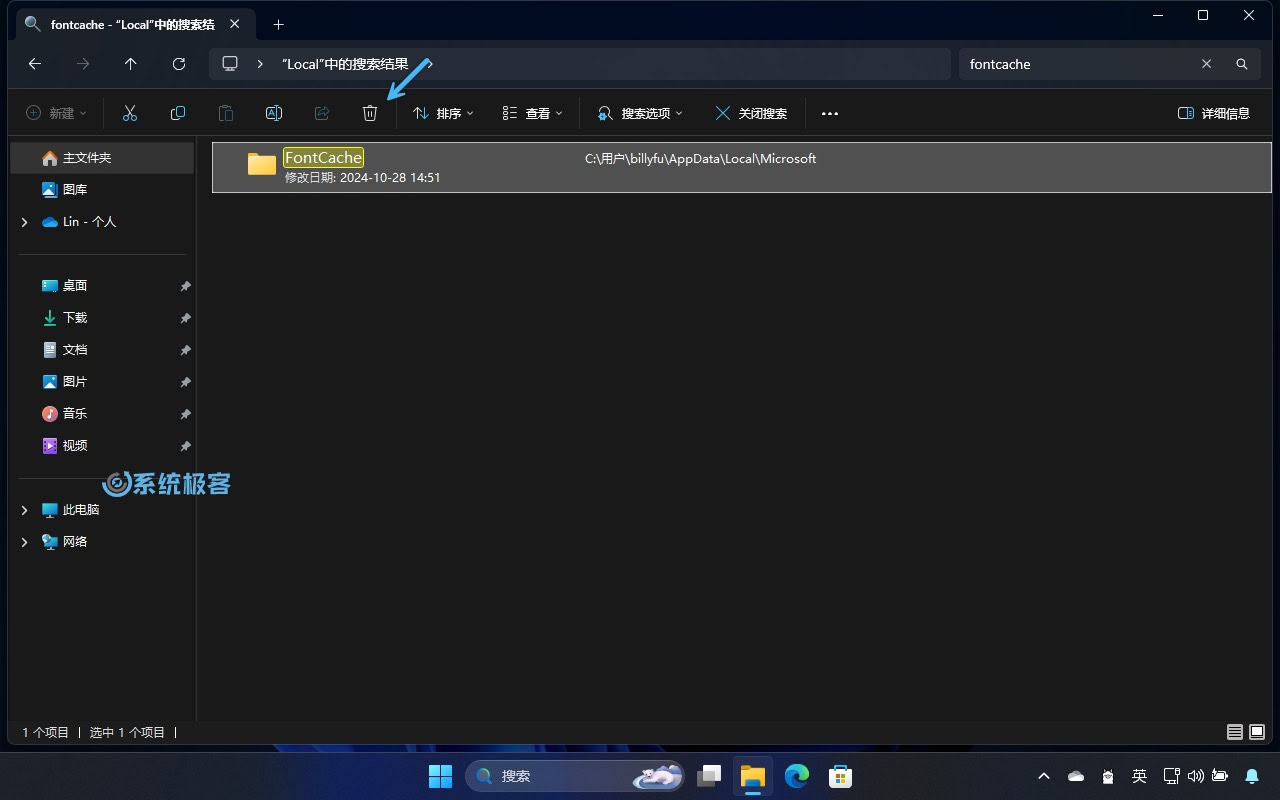Open 主文件夹 (Home) in sidebar
This screenshot has width=1280, height=800.
coord(102,158)
